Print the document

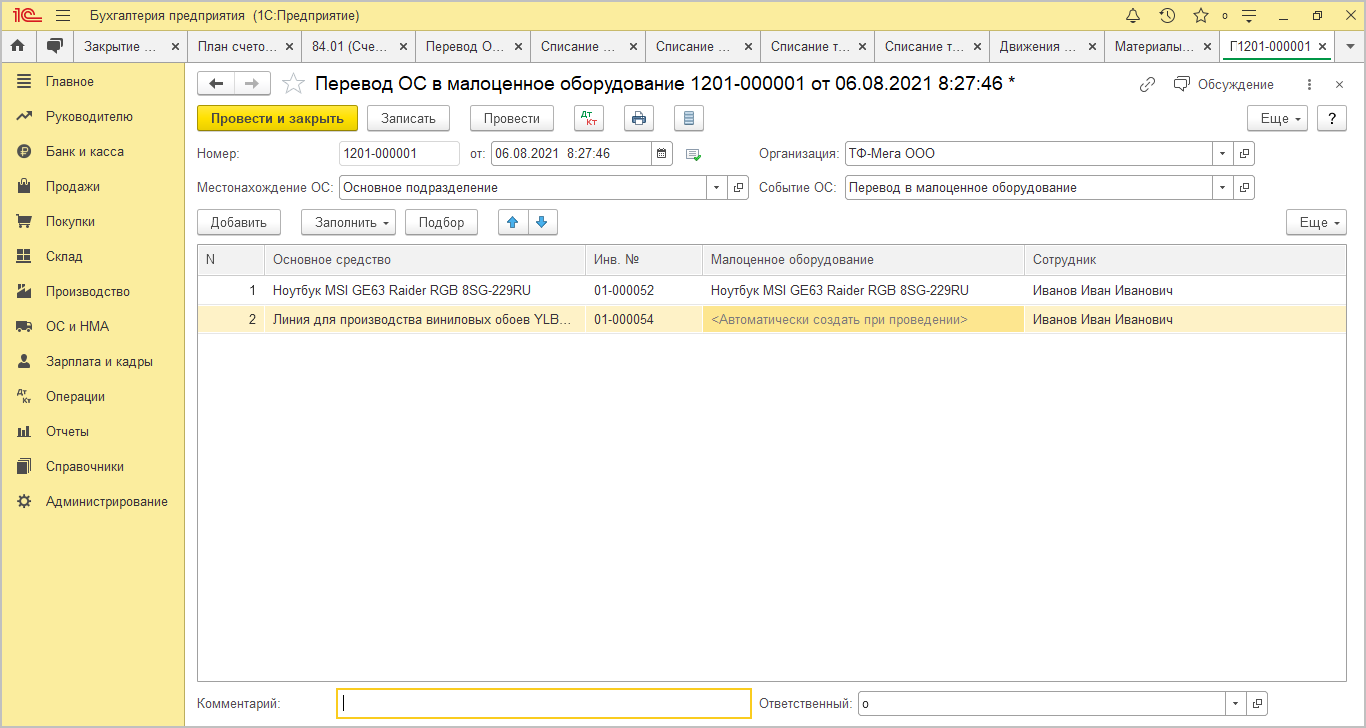point(639,118)
